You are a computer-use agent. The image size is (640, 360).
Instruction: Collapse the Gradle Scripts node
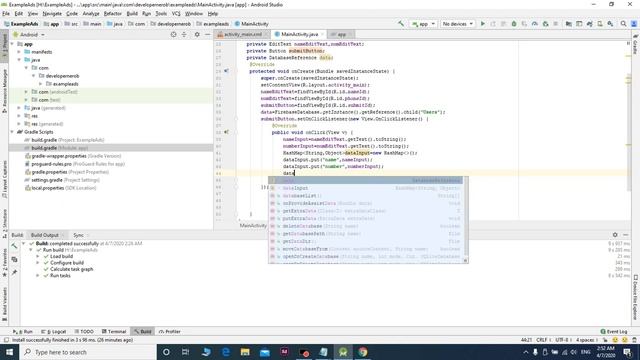click(x=12, y=132)
